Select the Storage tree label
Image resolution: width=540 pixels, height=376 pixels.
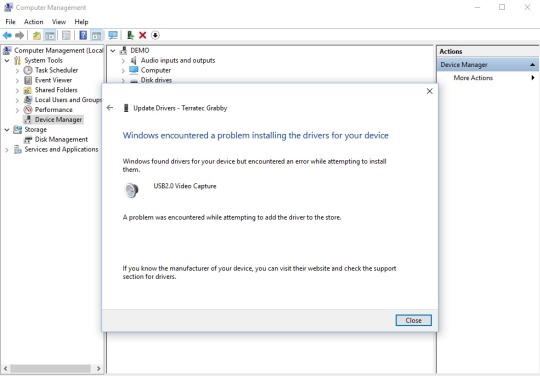(x=35, y=129)
